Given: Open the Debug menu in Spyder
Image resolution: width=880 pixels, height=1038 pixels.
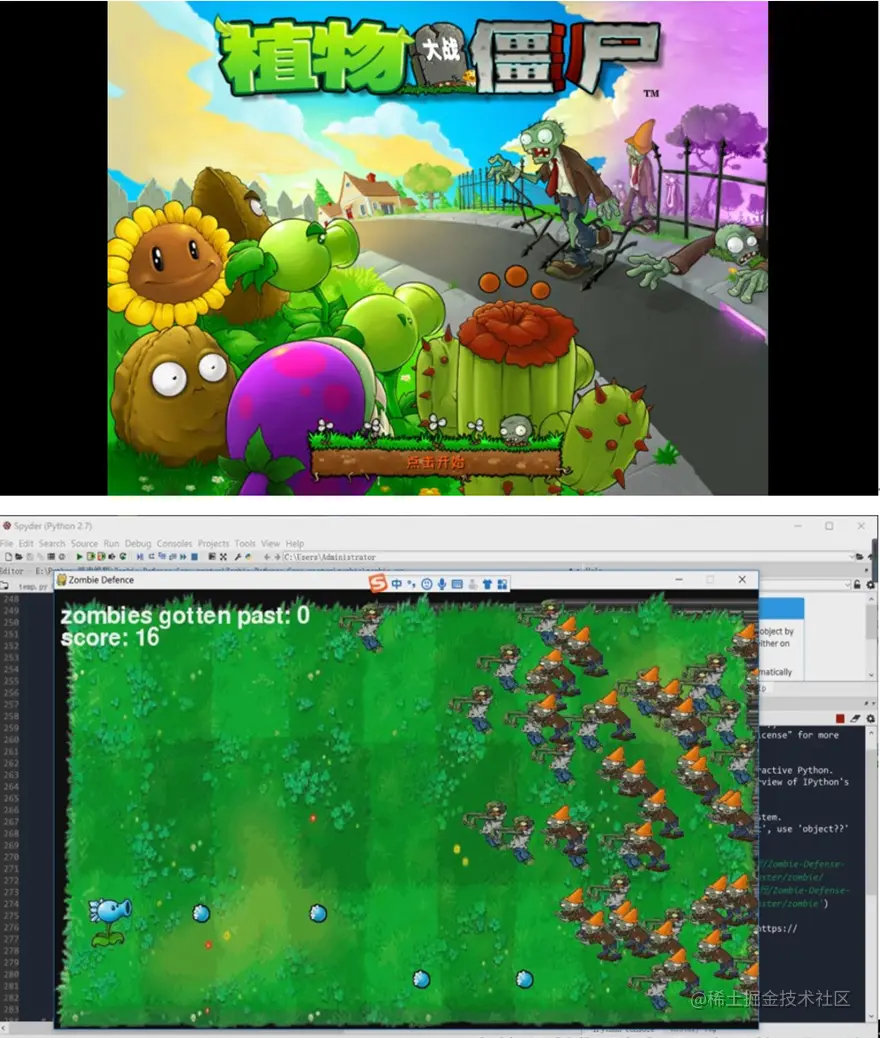Looking at the screenshot, I should (x=138, y=543).
